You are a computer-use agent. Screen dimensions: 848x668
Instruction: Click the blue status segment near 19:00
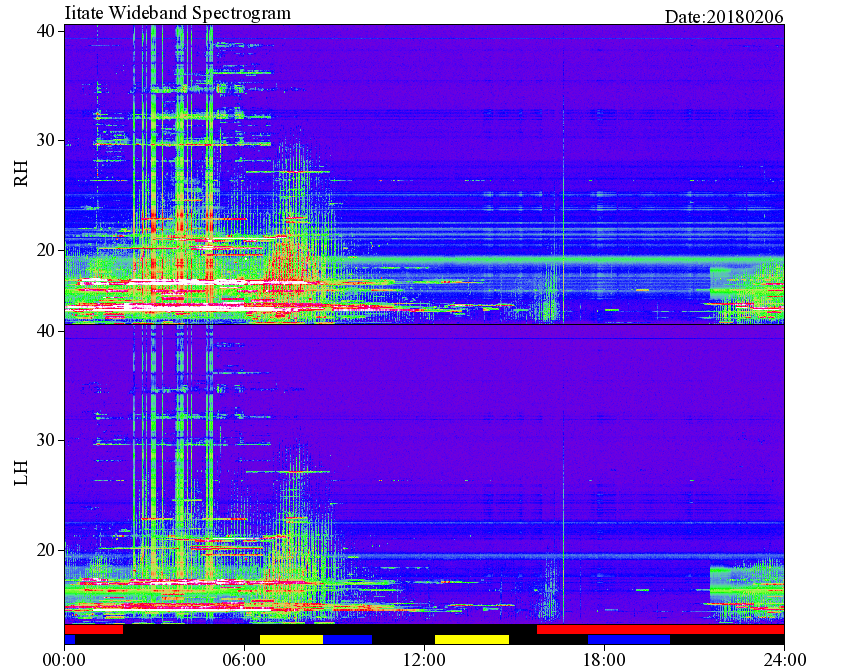tap(629, 639)
